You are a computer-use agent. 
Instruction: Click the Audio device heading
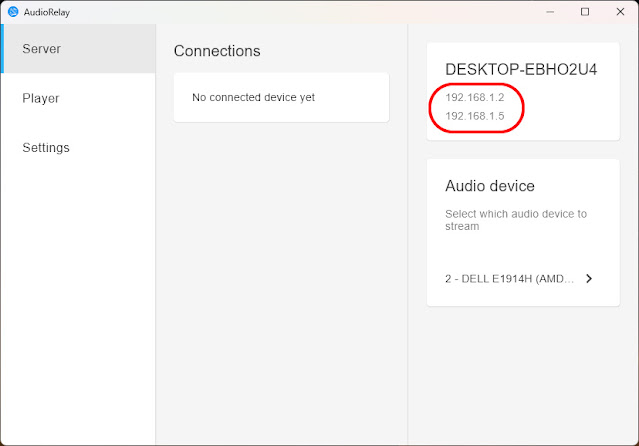tap(490, 186)
